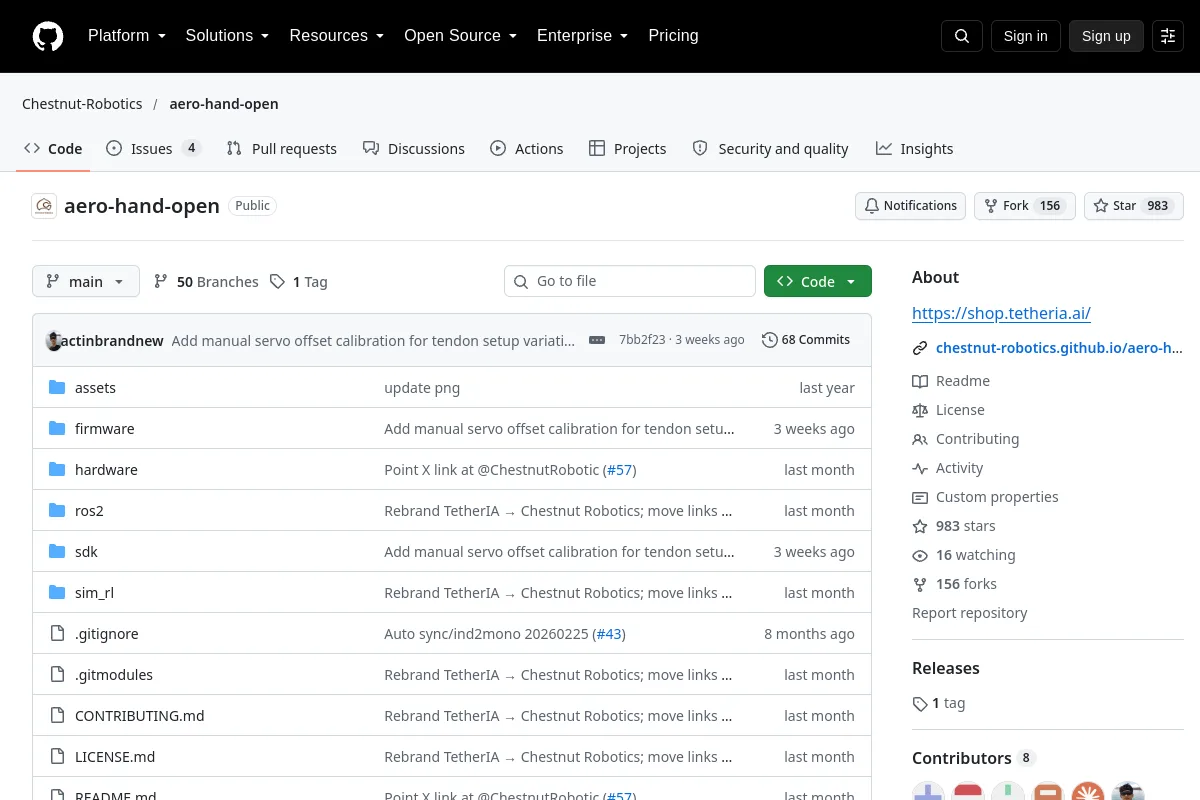This screenshot has width=1200, height=800.
Task: Go to the Insights tab
Action: click(915, 149)
